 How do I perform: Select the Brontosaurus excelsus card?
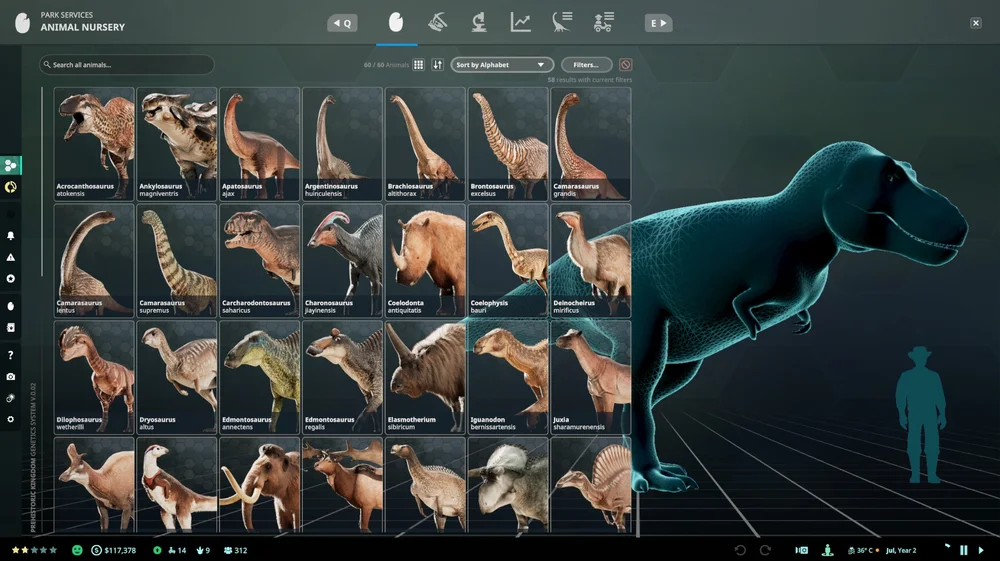coord(508,144)
